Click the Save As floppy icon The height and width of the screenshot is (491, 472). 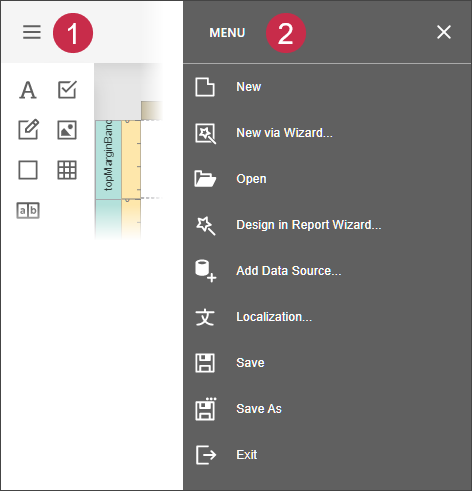click(205, 409)
